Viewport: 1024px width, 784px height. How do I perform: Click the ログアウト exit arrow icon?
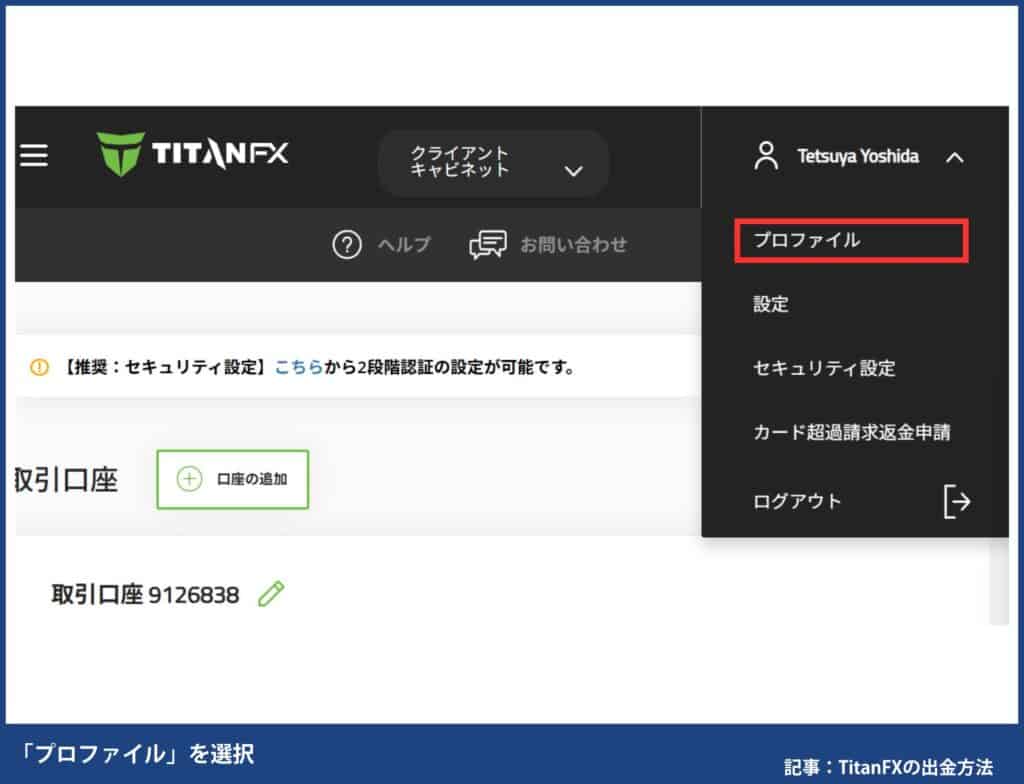point(957,502)
